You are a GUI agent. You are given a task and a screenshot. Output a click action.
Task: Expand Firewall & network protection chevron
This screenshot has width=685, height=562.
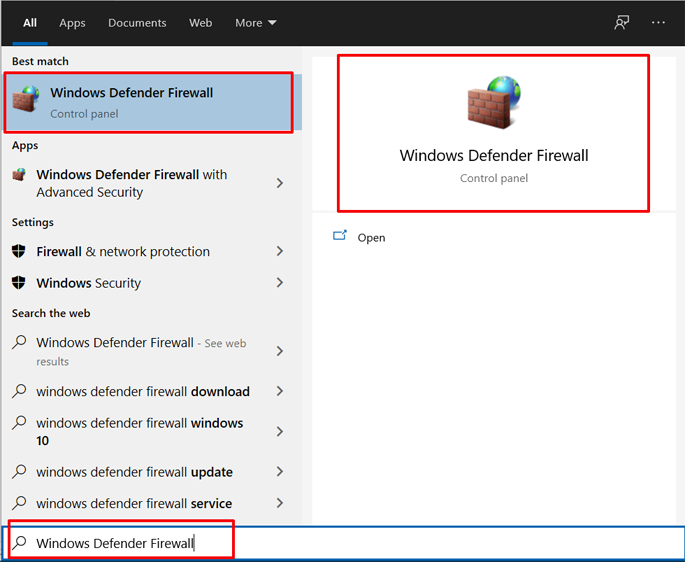tap(280, 251)
